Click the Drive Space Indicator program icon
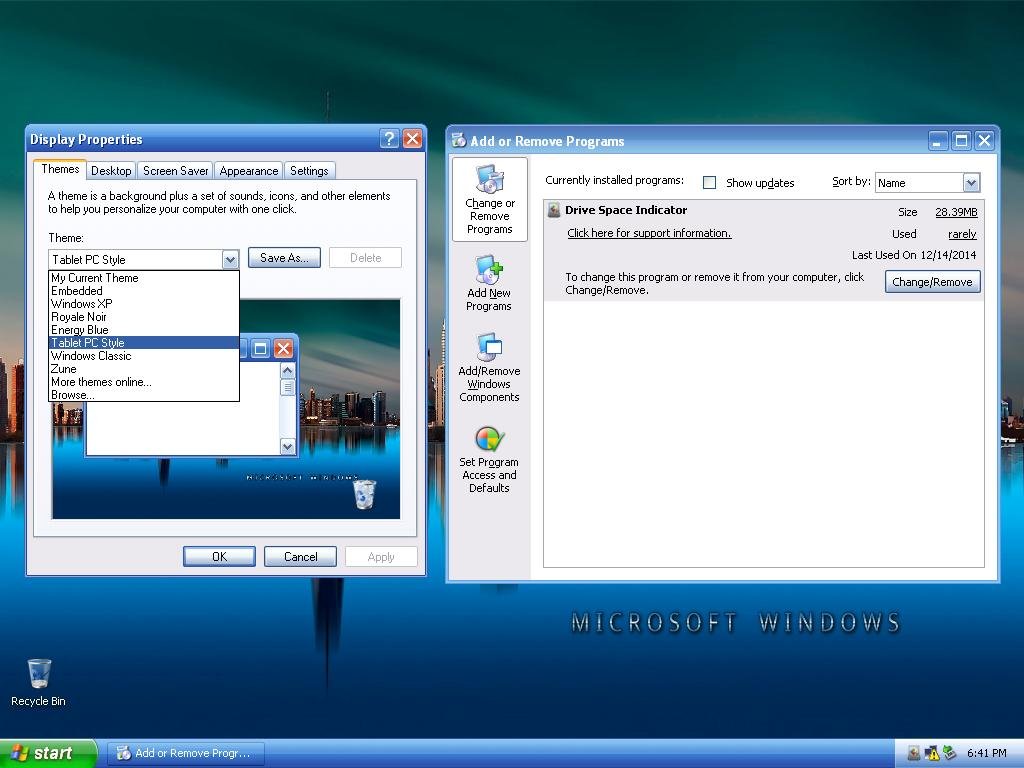Viewport: 1024px width, 768px height. 554,211
